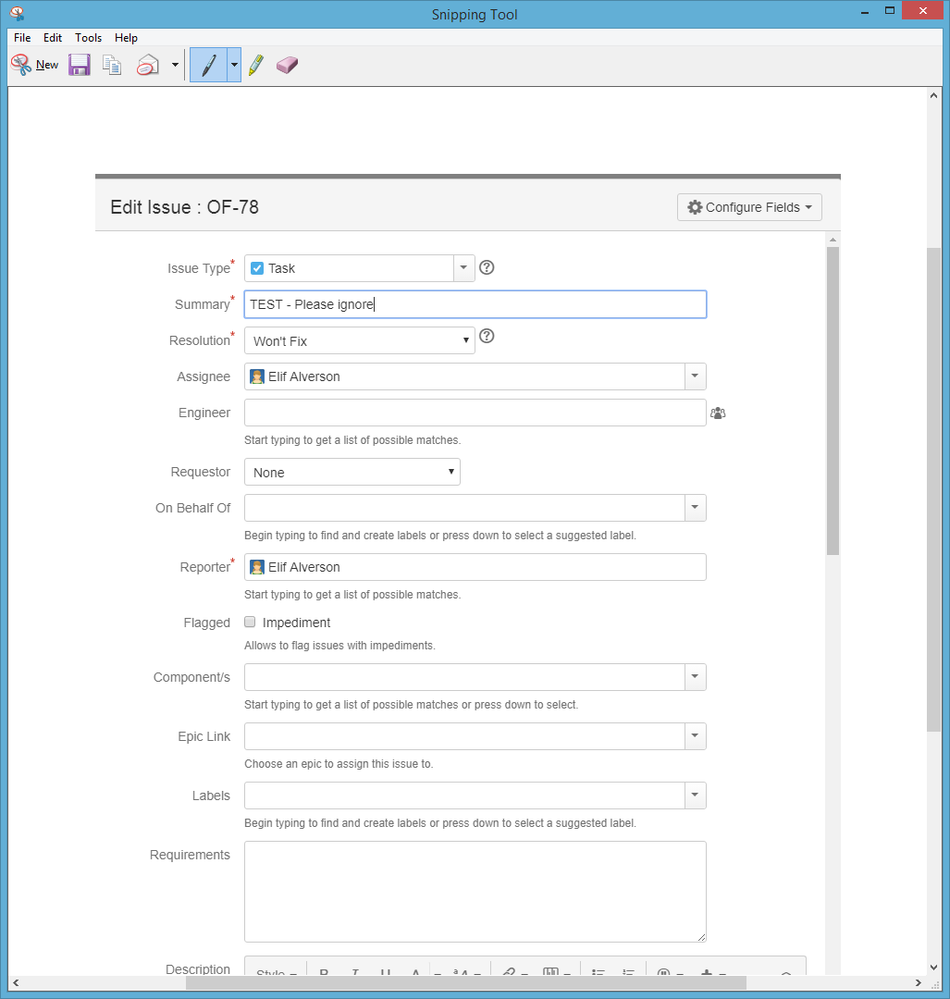Click the New snip scissors icon
The width and height of the screenshot is (950, 999).
point(22,64)
